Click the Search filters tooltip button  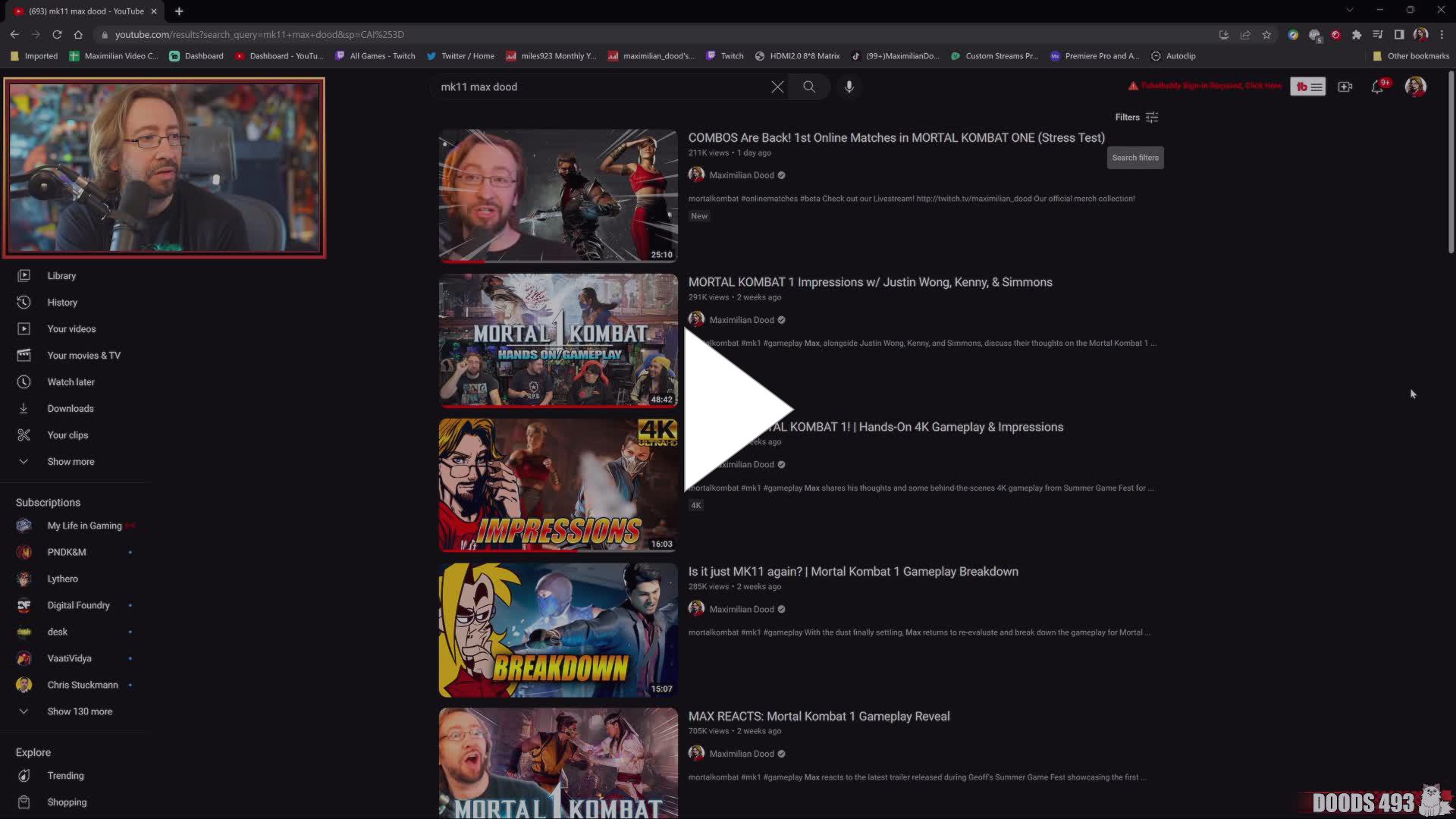pyautogui.click(x=1134, y=157)
